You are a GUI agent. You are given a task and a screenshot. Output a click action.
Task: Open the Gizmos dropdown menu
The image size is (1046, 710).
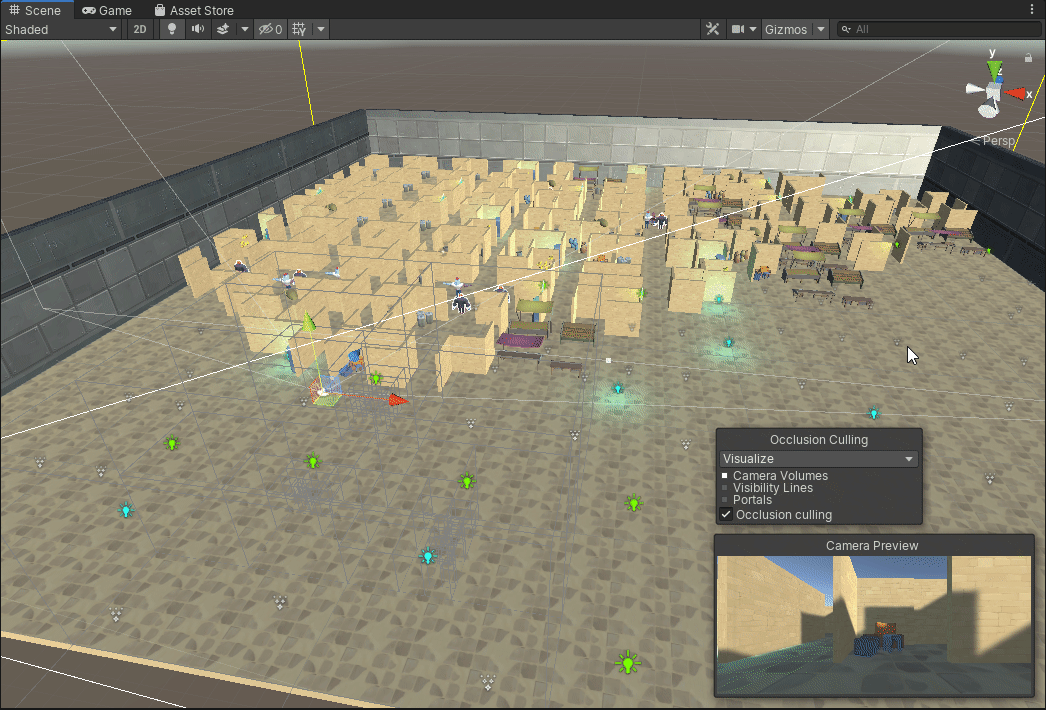pyautogui.click(x=793, y=29)
